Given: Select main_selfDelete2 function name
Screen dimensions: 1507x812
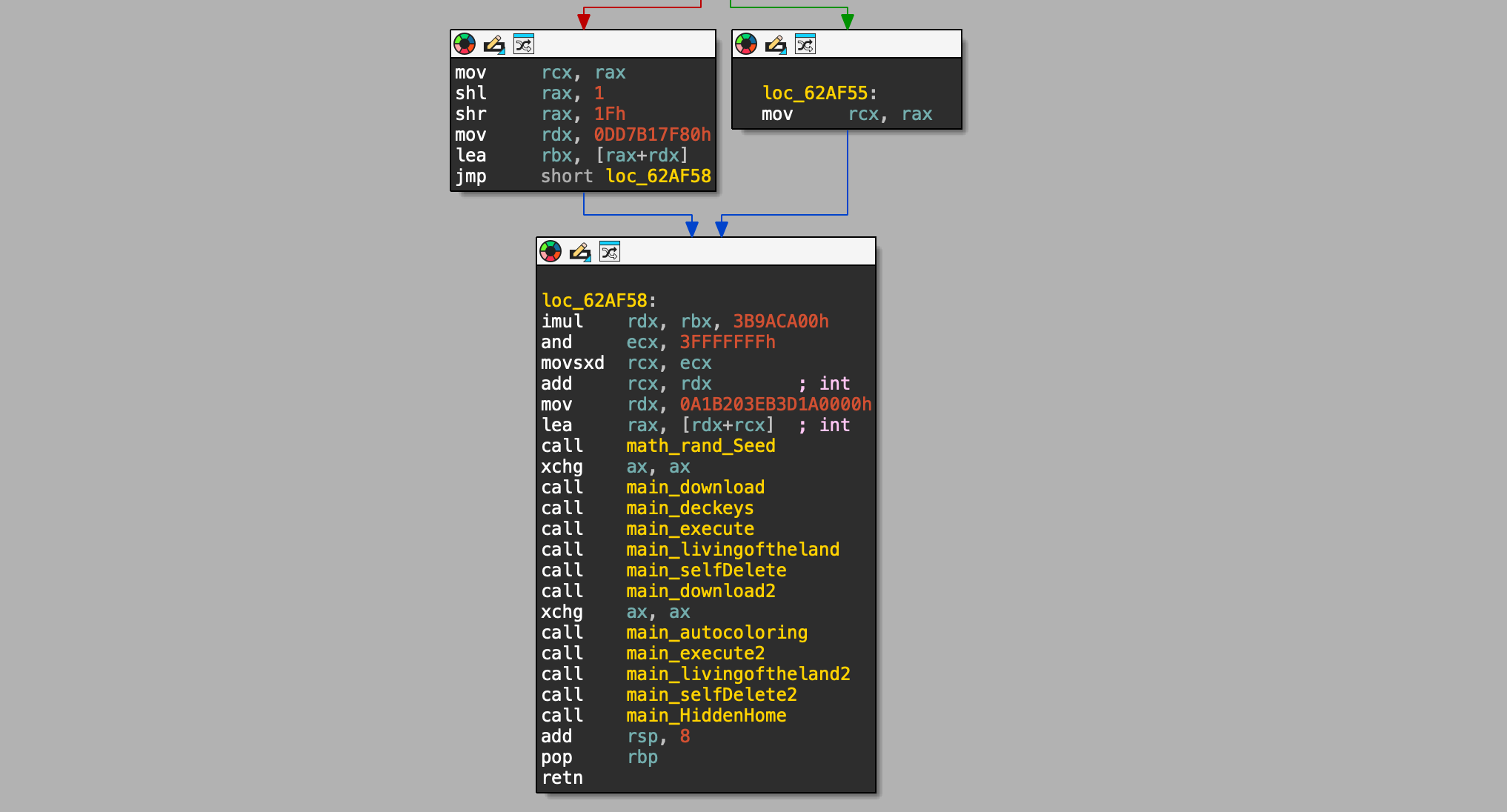Looking at the screenshot, I should click(x=711, y=695).
